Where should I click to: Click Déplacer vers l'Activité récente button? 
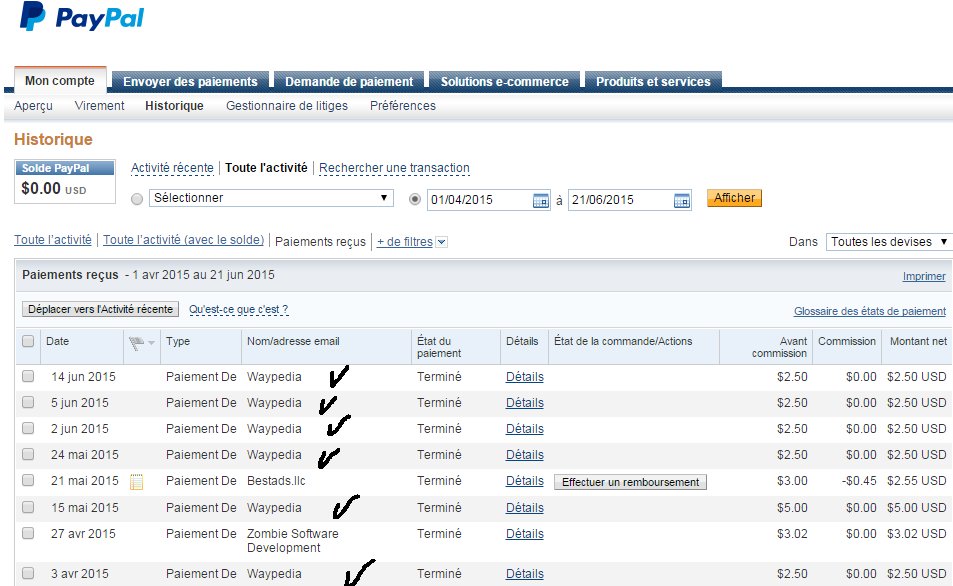click(x=100, y=309)
